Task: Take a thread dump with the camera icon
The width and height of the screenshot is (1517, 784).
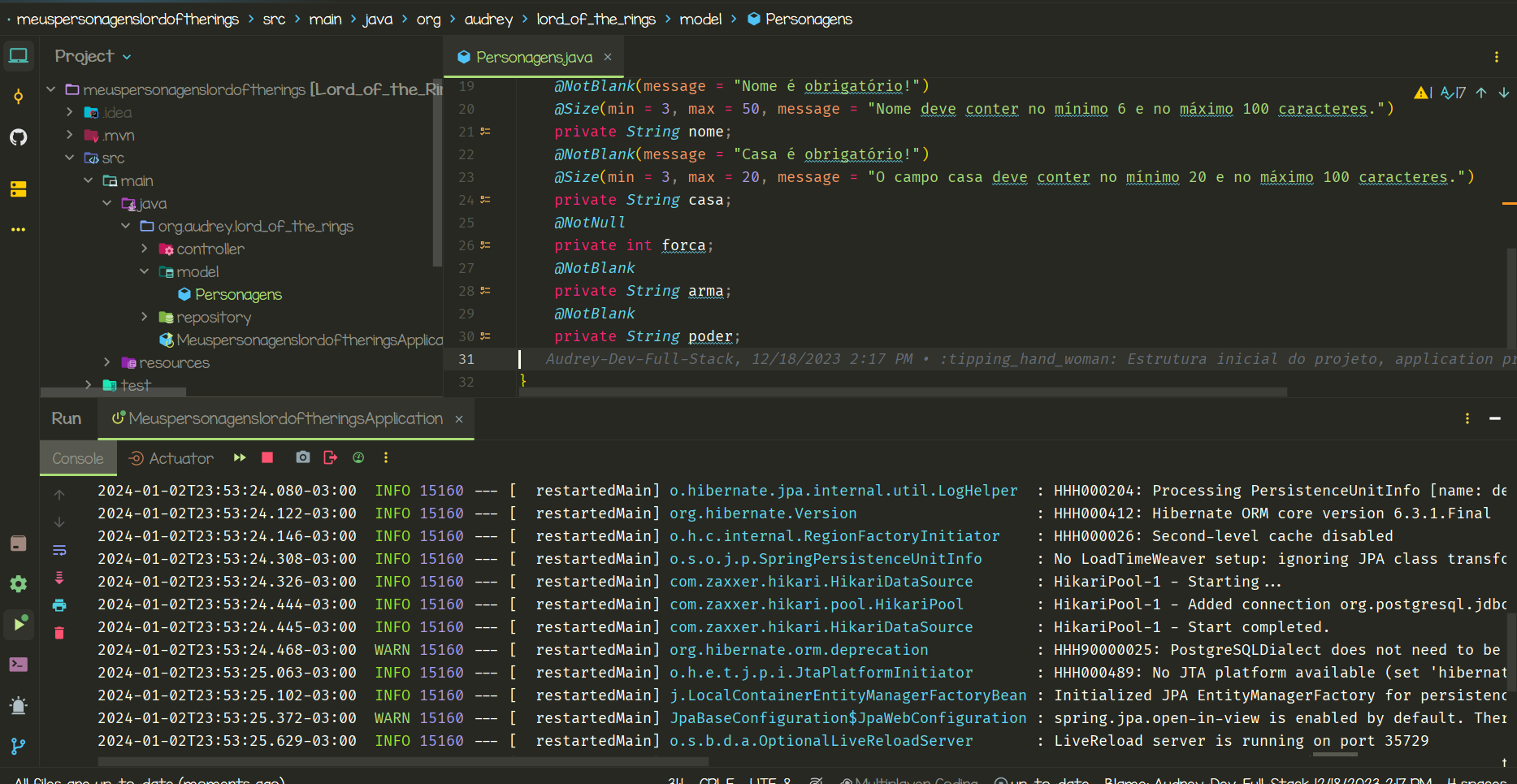Action: coord(302,457)
